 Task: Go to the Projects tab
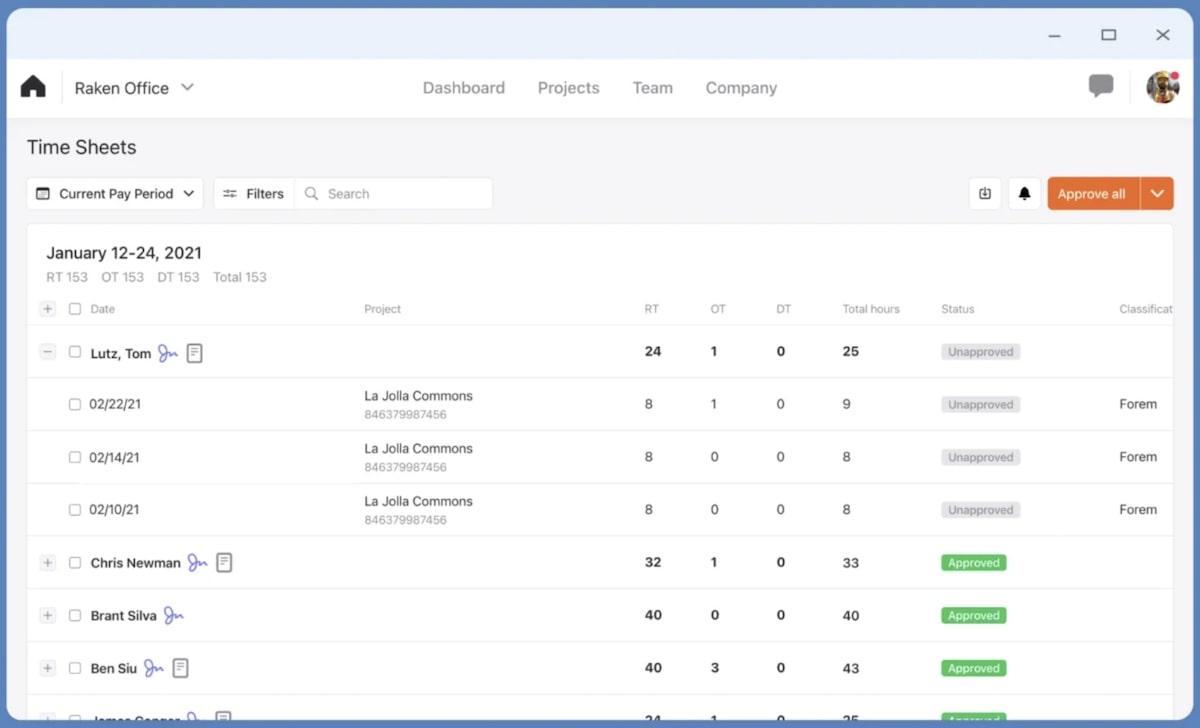point(568,88)
